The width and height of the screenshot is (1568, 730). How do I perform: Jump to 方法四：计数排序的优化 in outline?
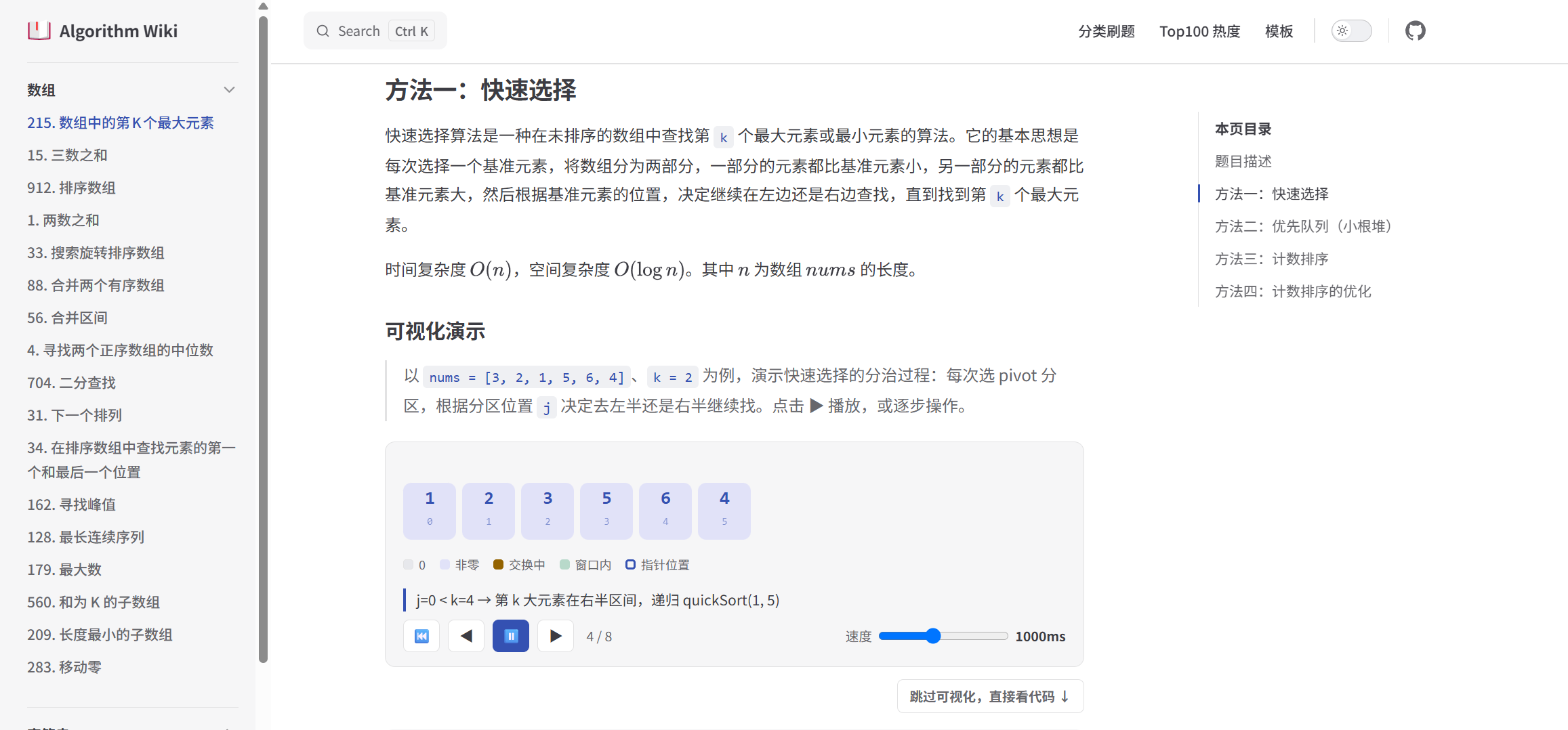point(1293,291)
